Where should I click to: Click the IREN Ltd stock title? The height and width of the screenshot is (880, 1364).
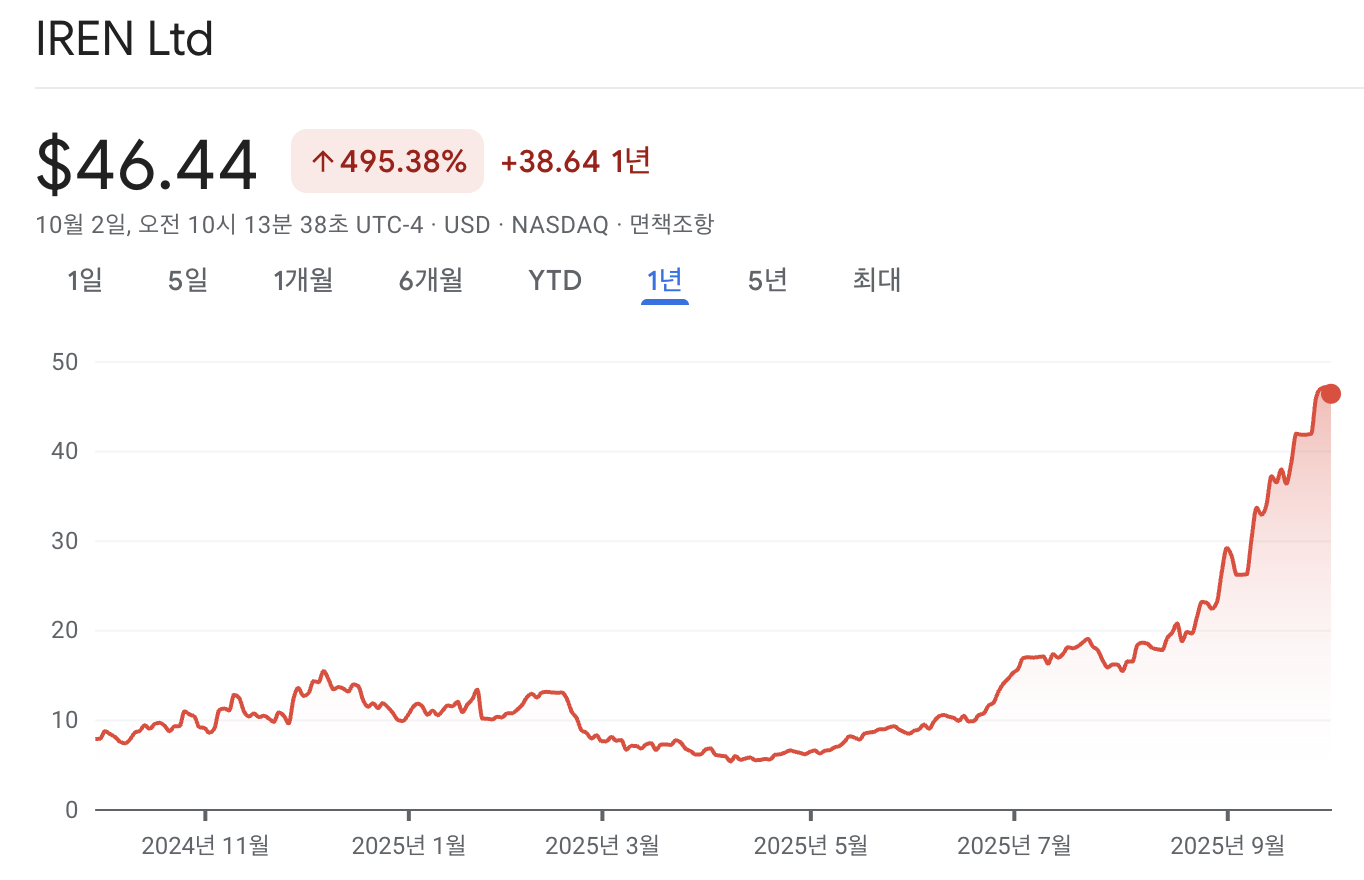coord(123,40)
